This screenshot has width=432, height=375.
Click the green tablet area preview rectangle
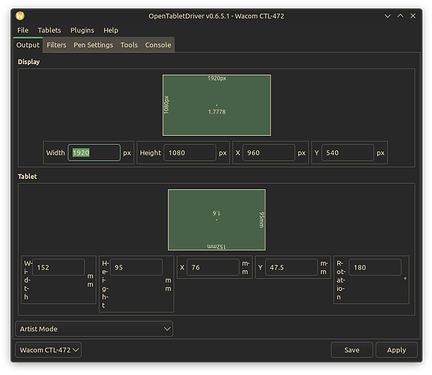tap(217, 220)
